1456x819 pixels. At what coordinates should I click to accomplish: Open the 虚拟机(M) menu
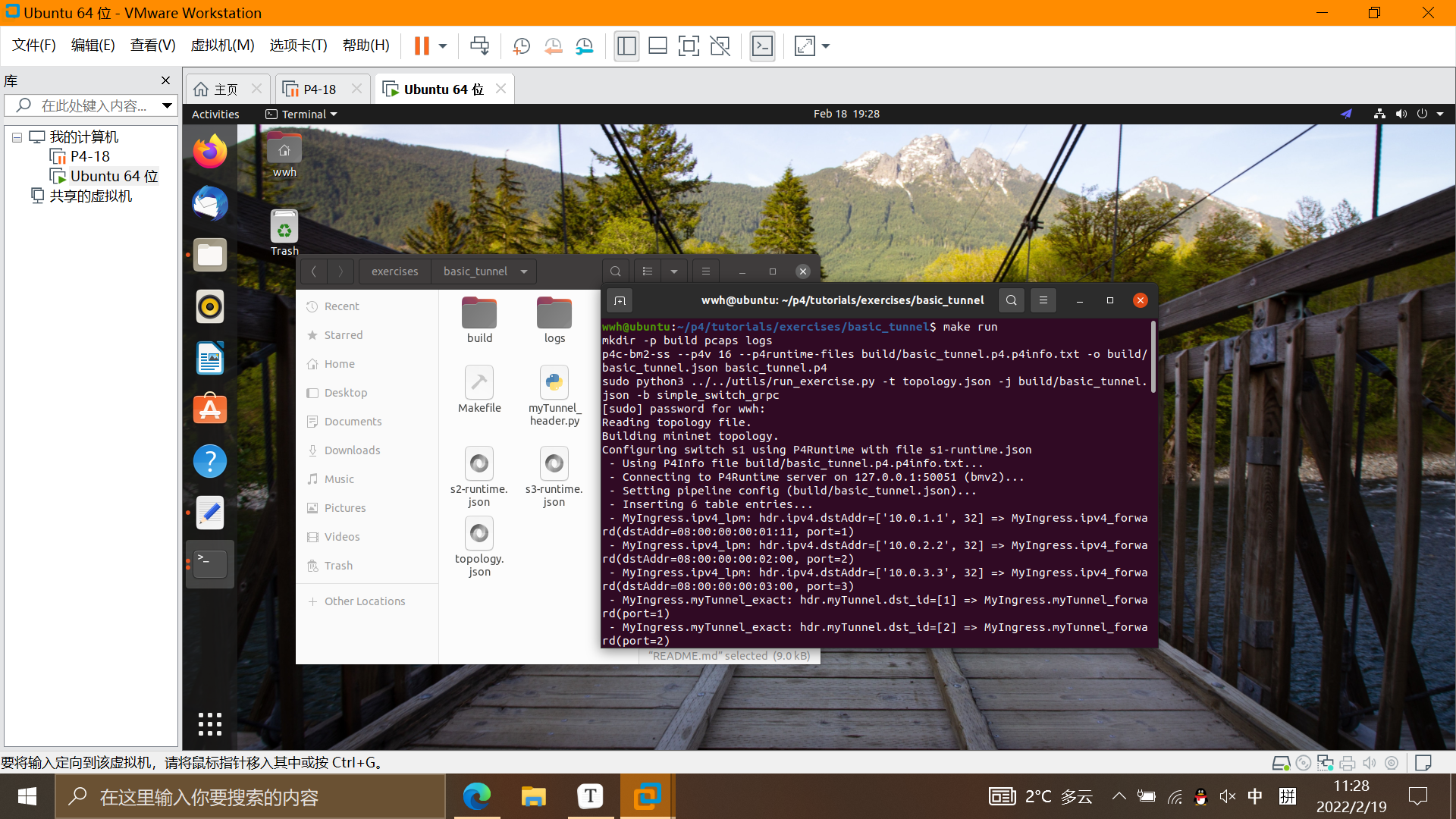pyautogui.click(x=221, y=45)
